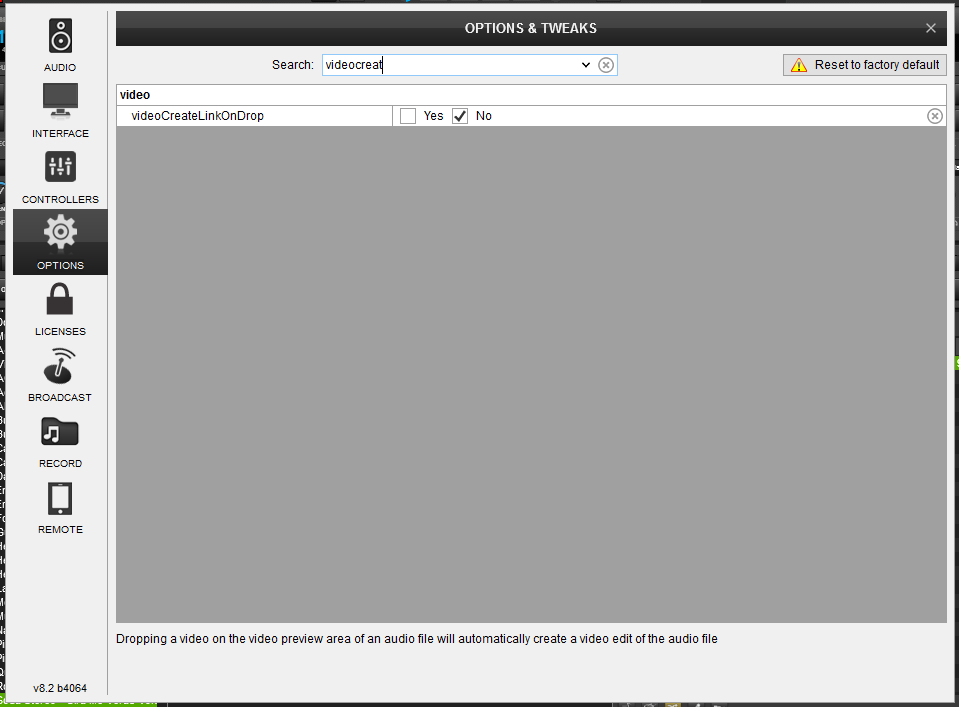
Task: Open the Audio settings speaker icon
Action: (x=60, y=37)
